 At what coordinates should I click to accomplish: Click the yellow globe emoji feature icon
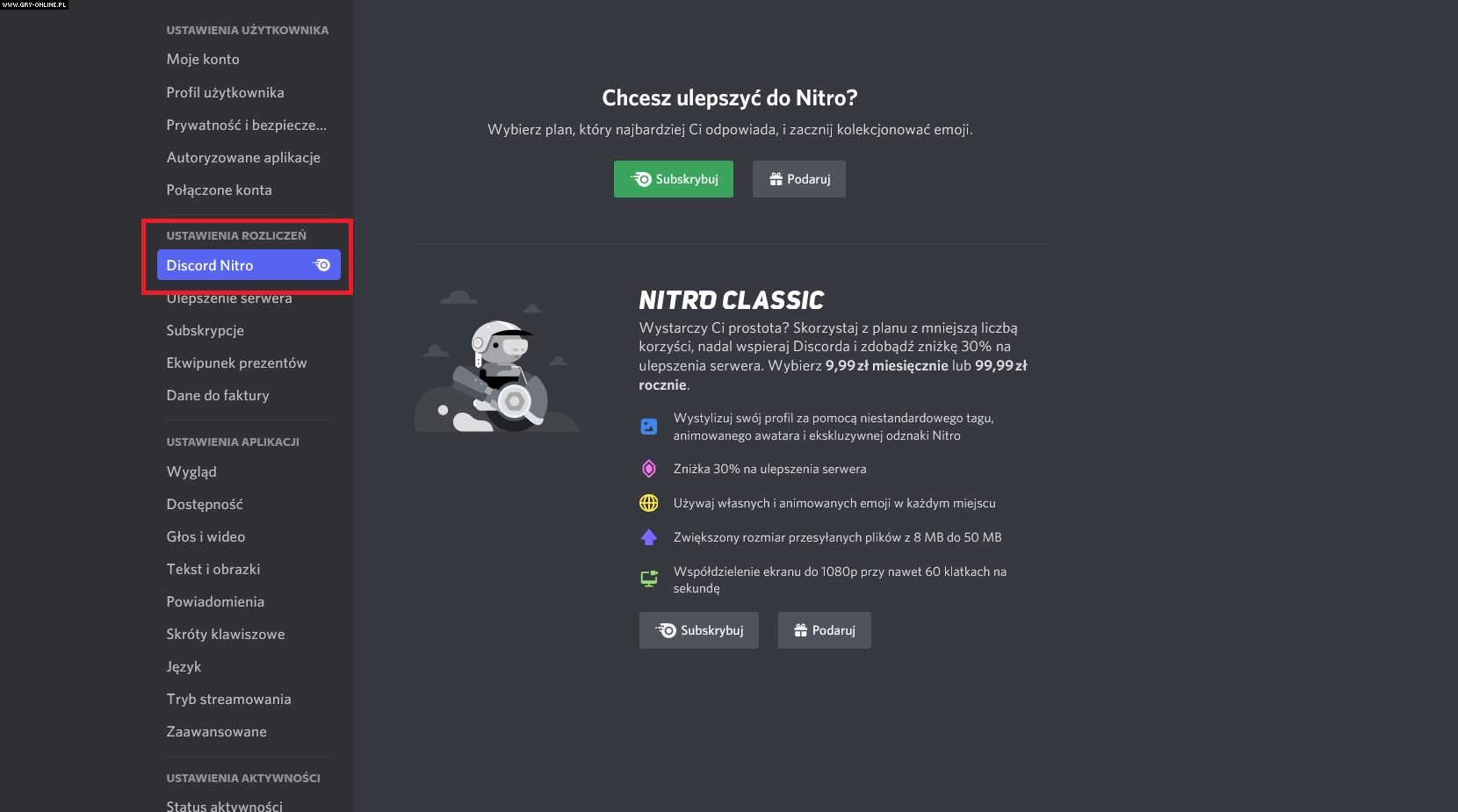tap(648, 503)
